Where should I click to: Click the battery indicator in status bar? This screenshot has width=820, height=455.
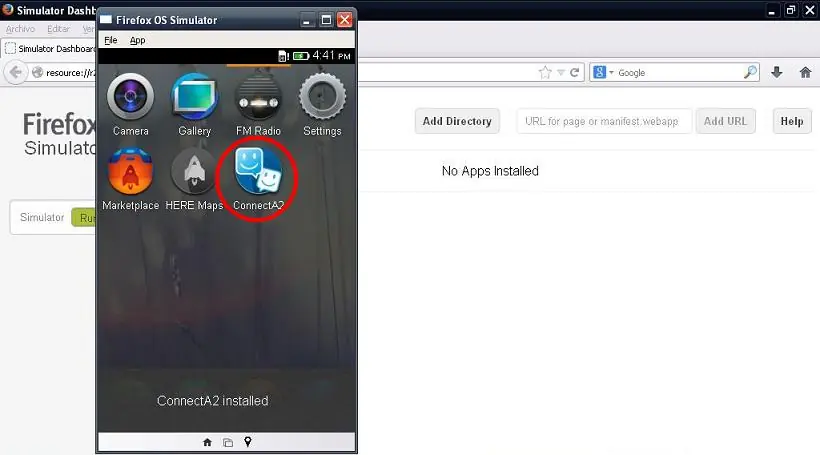(x=301, y=56)
